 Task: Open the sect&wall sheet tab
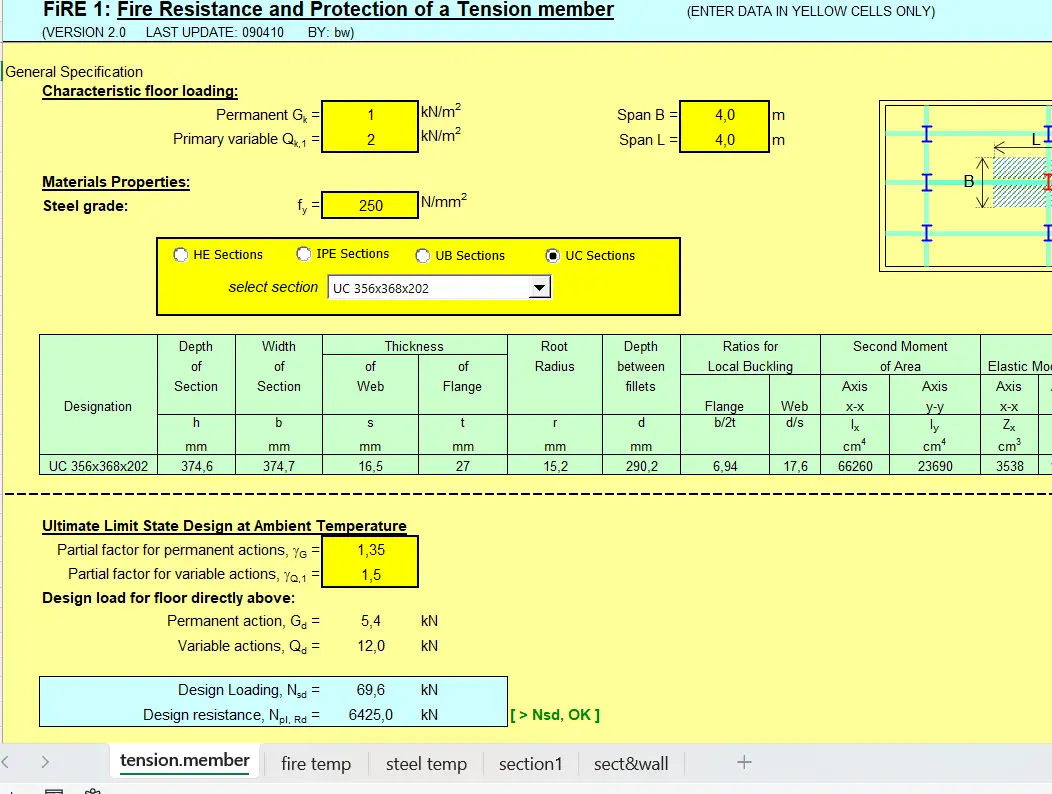point(631,764)
